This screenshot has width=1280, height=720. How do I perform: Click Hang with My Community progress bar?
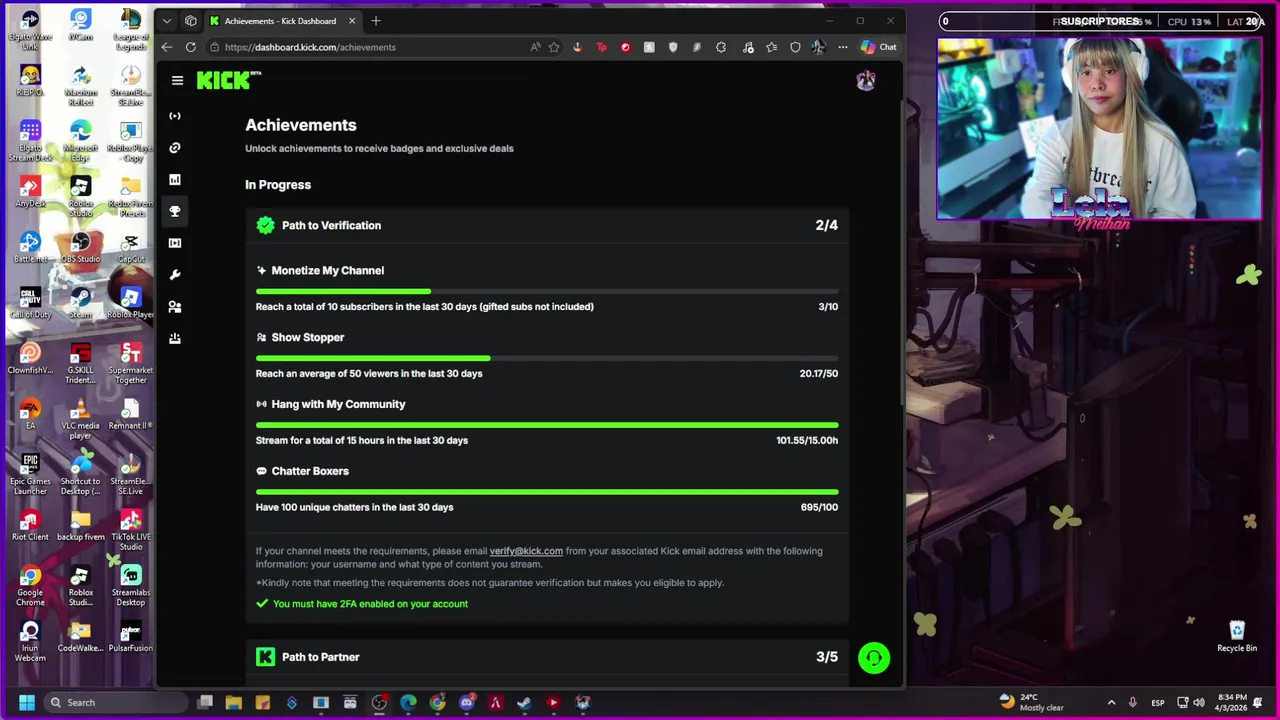click(x=547, y=425)
